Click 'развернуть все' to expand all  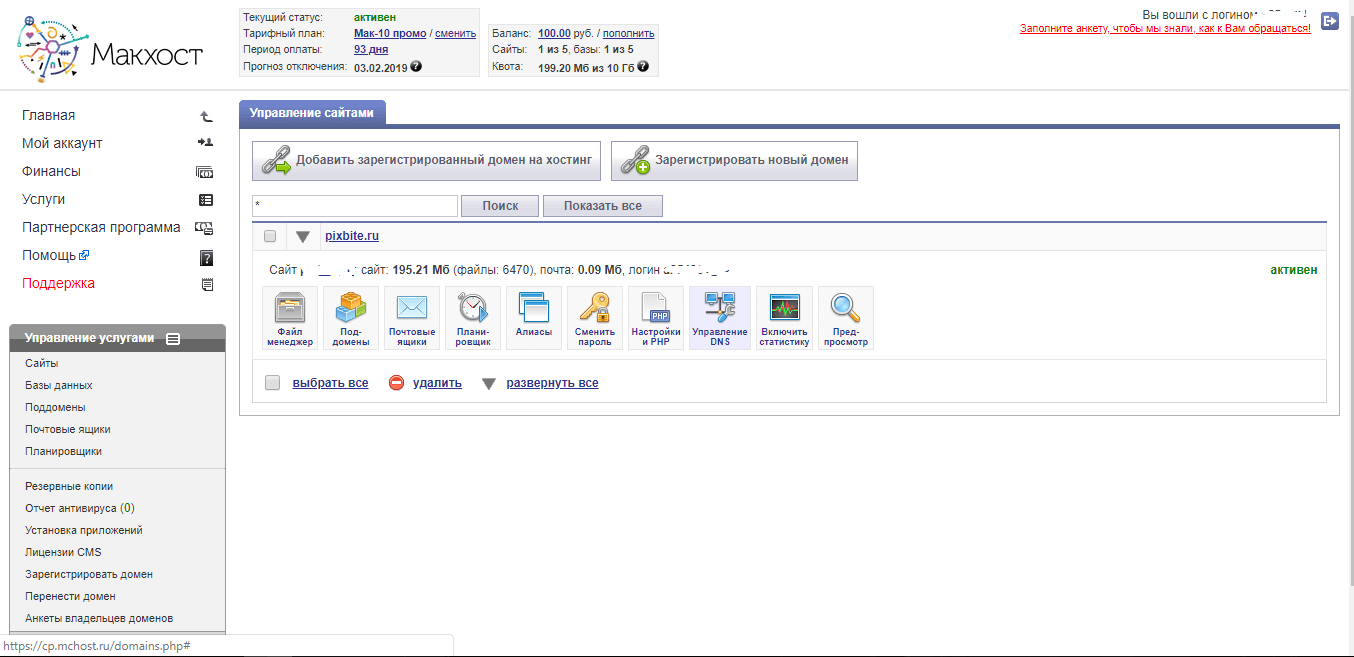pyautogui.click(x=552, y=383)
